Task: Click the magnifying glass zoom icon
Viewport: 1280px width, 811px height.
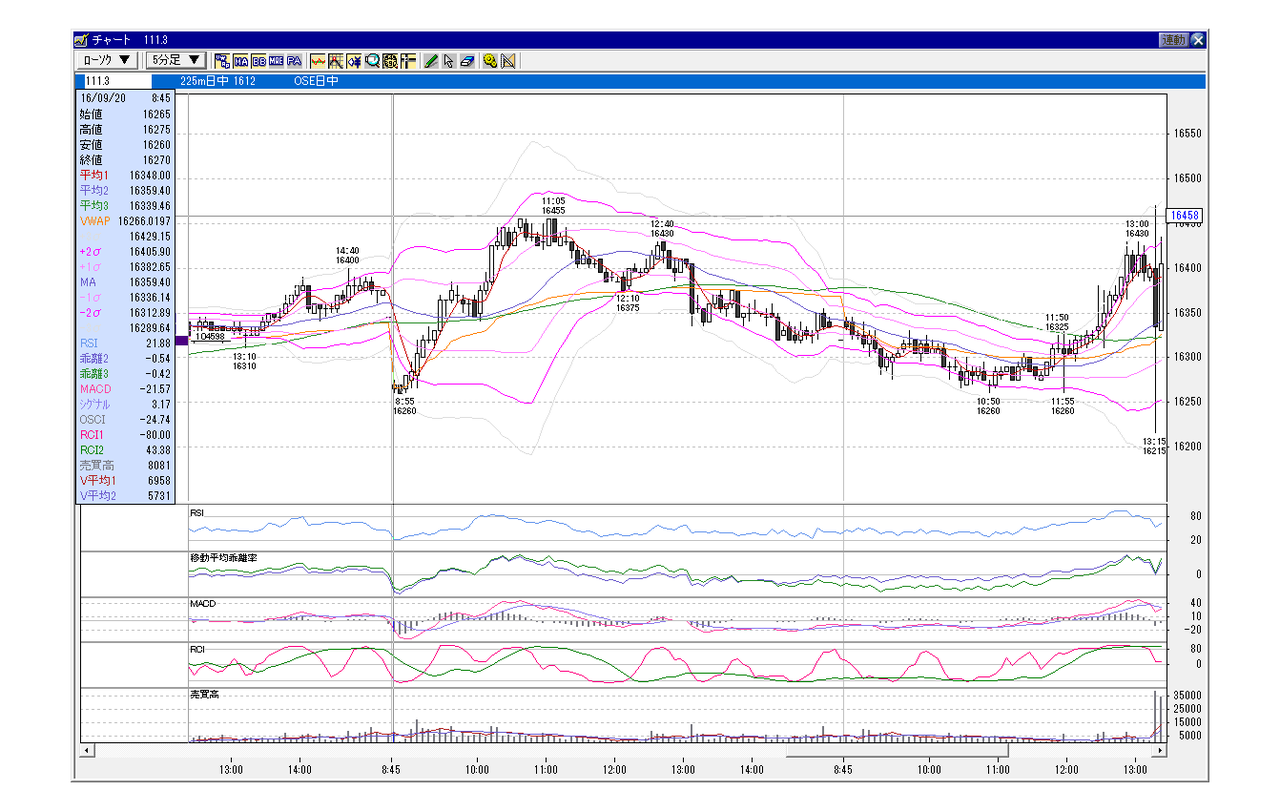Action: pyautogui.click(x=372, y=61)
